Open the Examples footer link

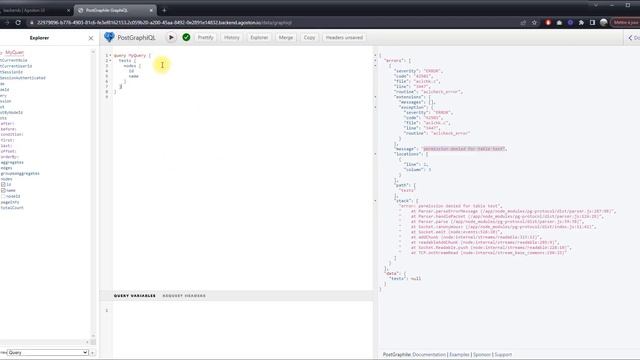459,354
